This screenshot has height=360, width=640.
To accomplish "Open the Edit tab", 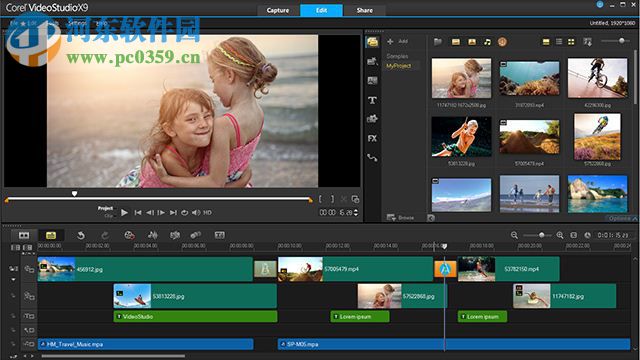I will point(322,10).
